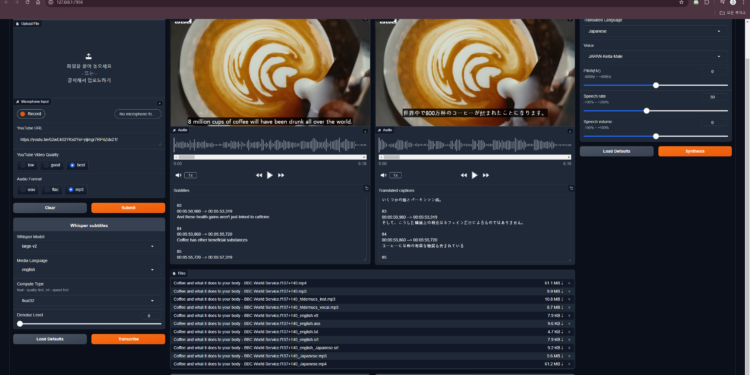Screen dimensions: 750x375
Task: Open the 'No microphone found' device selector
Action: [x=138, y=114]
